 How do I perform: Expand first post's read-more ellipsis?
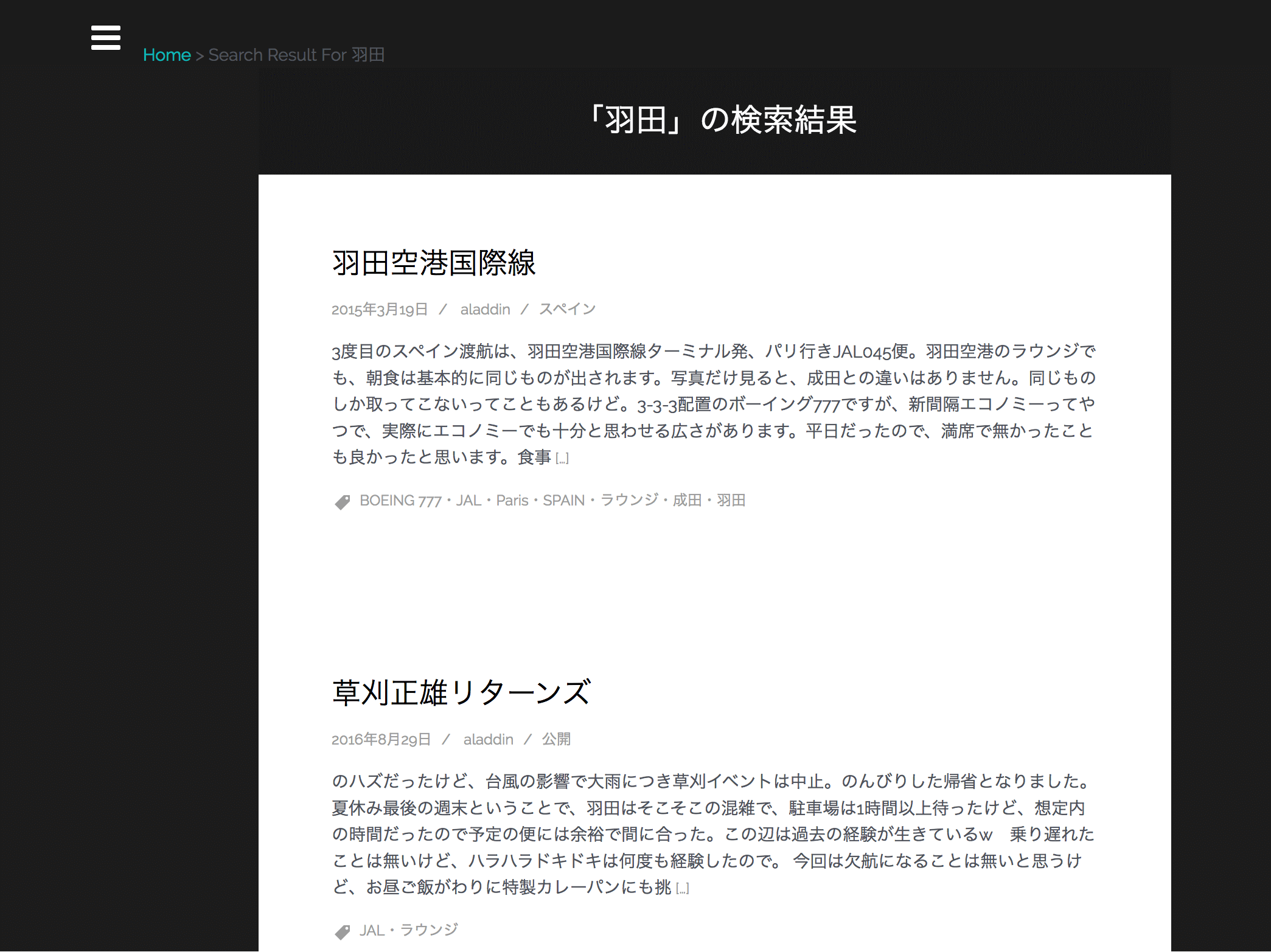click(562, 459)
